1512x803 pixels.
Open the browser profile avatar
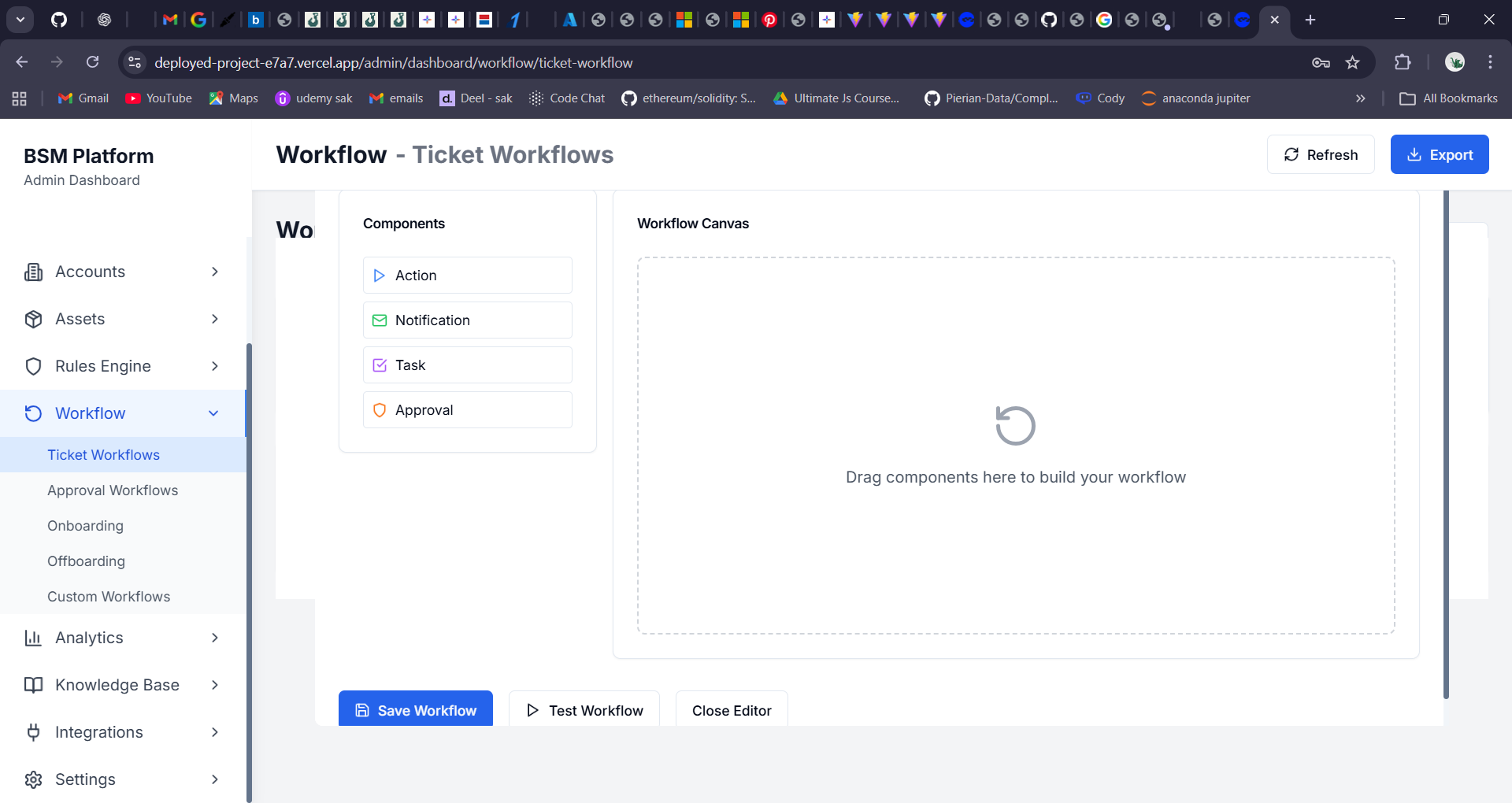coord(1455,62)
